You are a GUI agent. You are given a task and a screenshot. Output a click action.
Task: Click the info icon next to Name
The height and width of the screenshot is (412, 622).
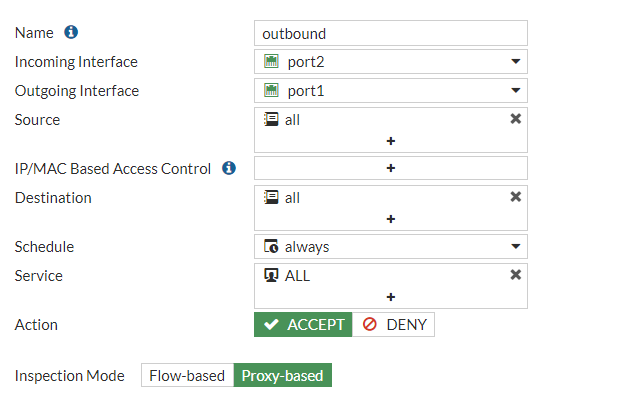[71, 33]
